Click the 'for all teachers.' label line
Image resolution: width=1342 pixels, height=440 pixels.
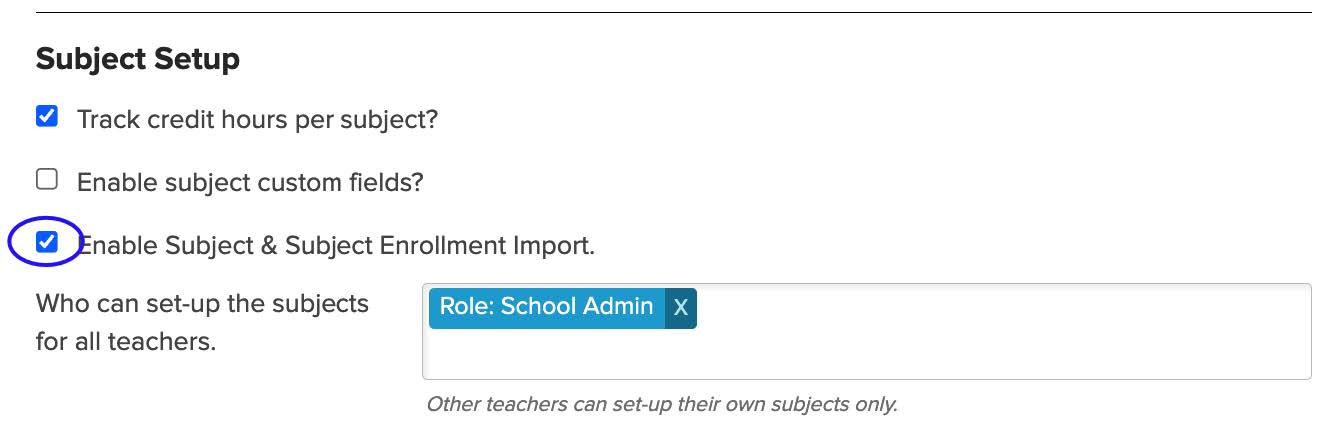pos(125,341)
